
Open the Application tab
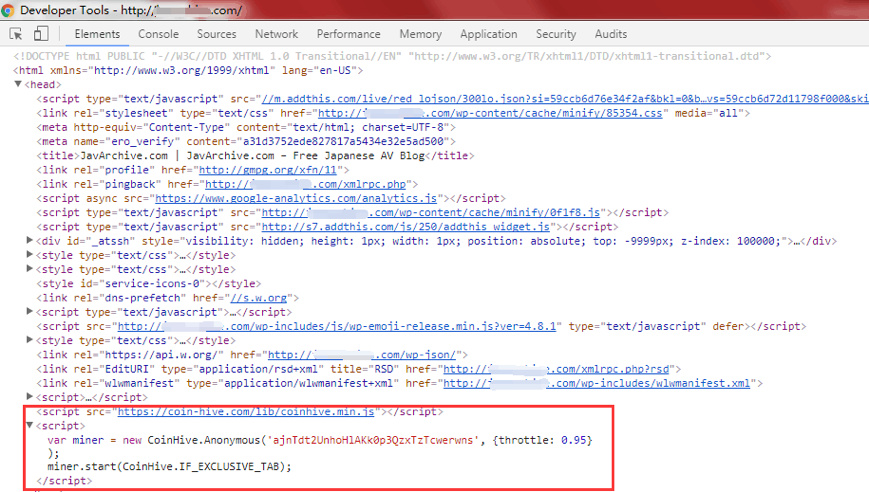(489, 34)
